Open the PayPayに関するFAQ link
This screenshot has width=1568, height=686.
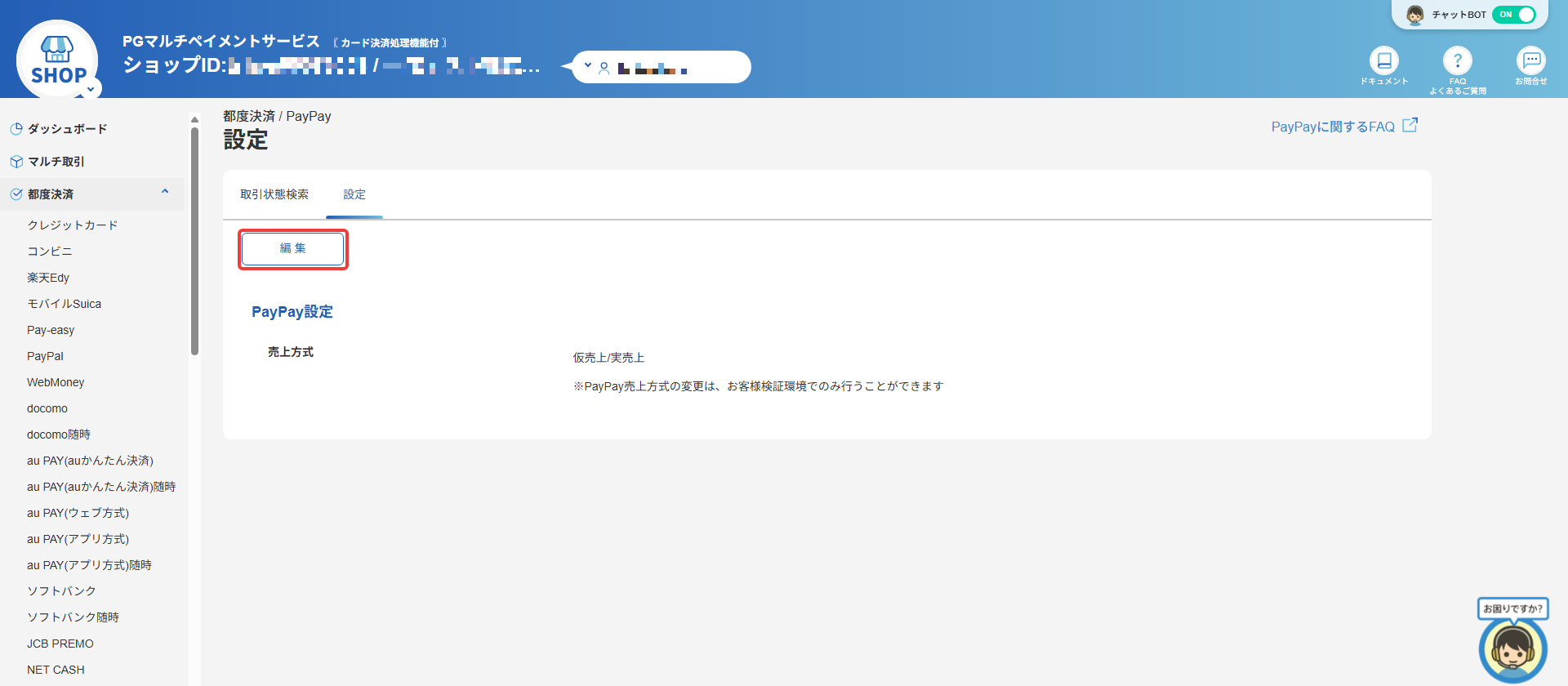[1333, 127]
